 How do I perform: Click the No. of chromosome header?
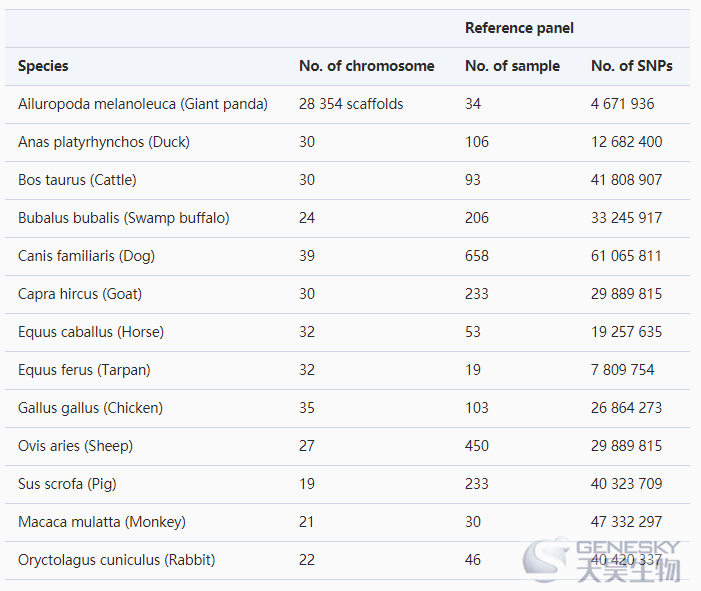click(x=367, y=66)
